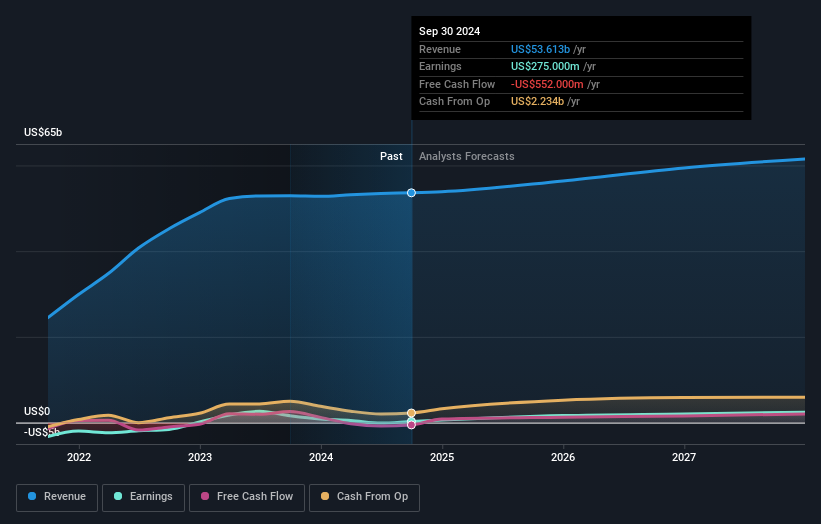Click the Cash From Op label in tooltip
The image size is (821, 524).
pos(454,102)
